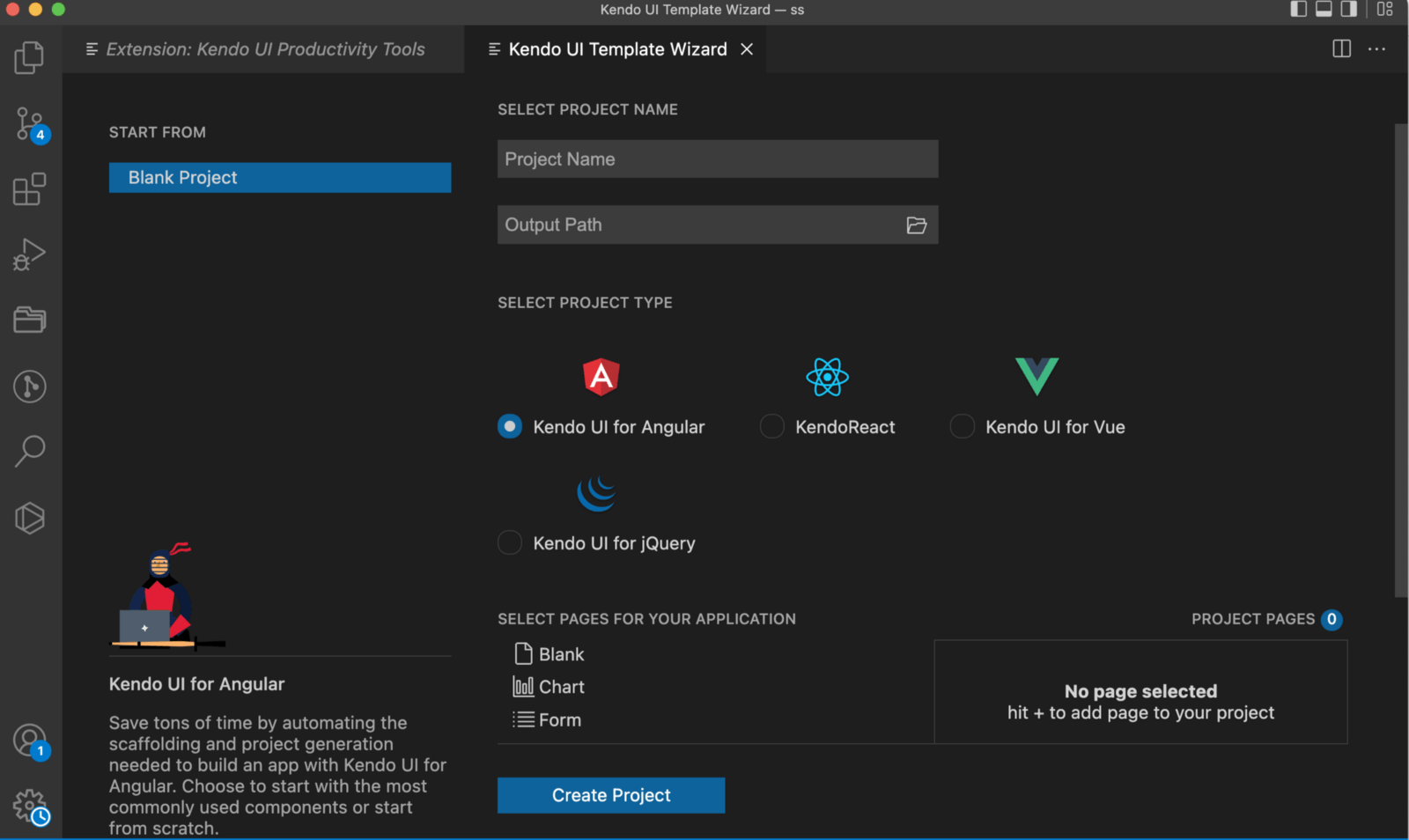Screen dimensions: 1409x840
Task: Open the Search view magnifier icon
Action: tap(29, 451)
